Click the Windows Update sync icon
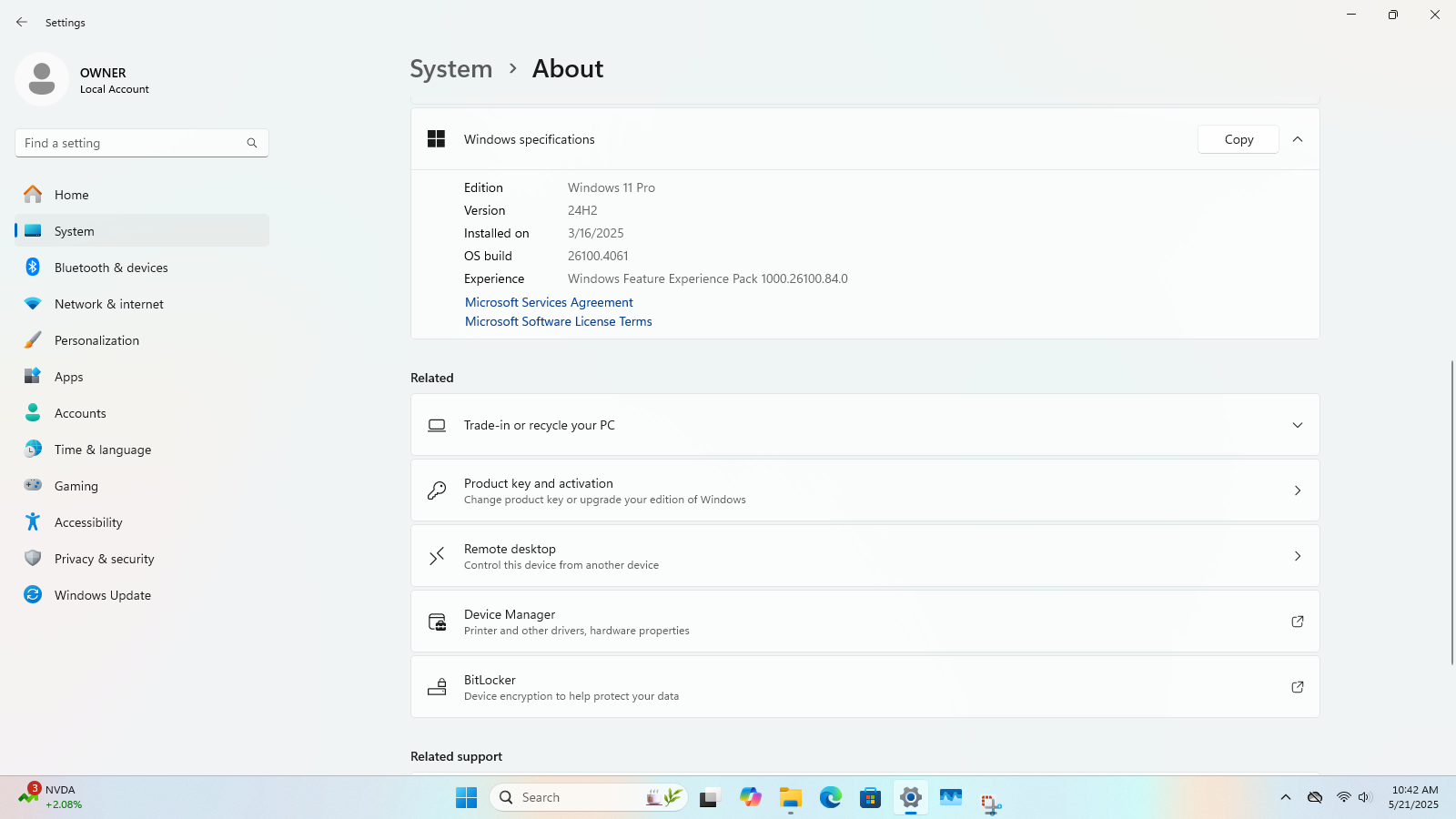This screenshot has width=1456, height=819. click(x=33, y=594)
